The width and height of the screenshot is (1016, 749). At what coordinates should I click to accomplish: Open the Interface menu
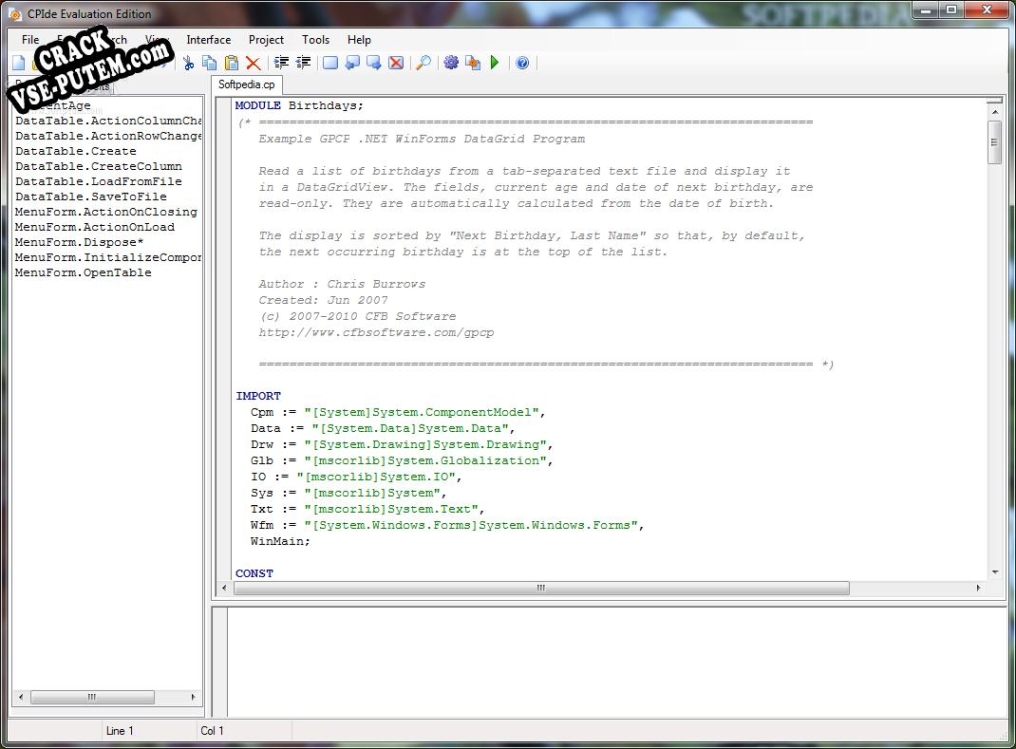[x=208, y=40]
